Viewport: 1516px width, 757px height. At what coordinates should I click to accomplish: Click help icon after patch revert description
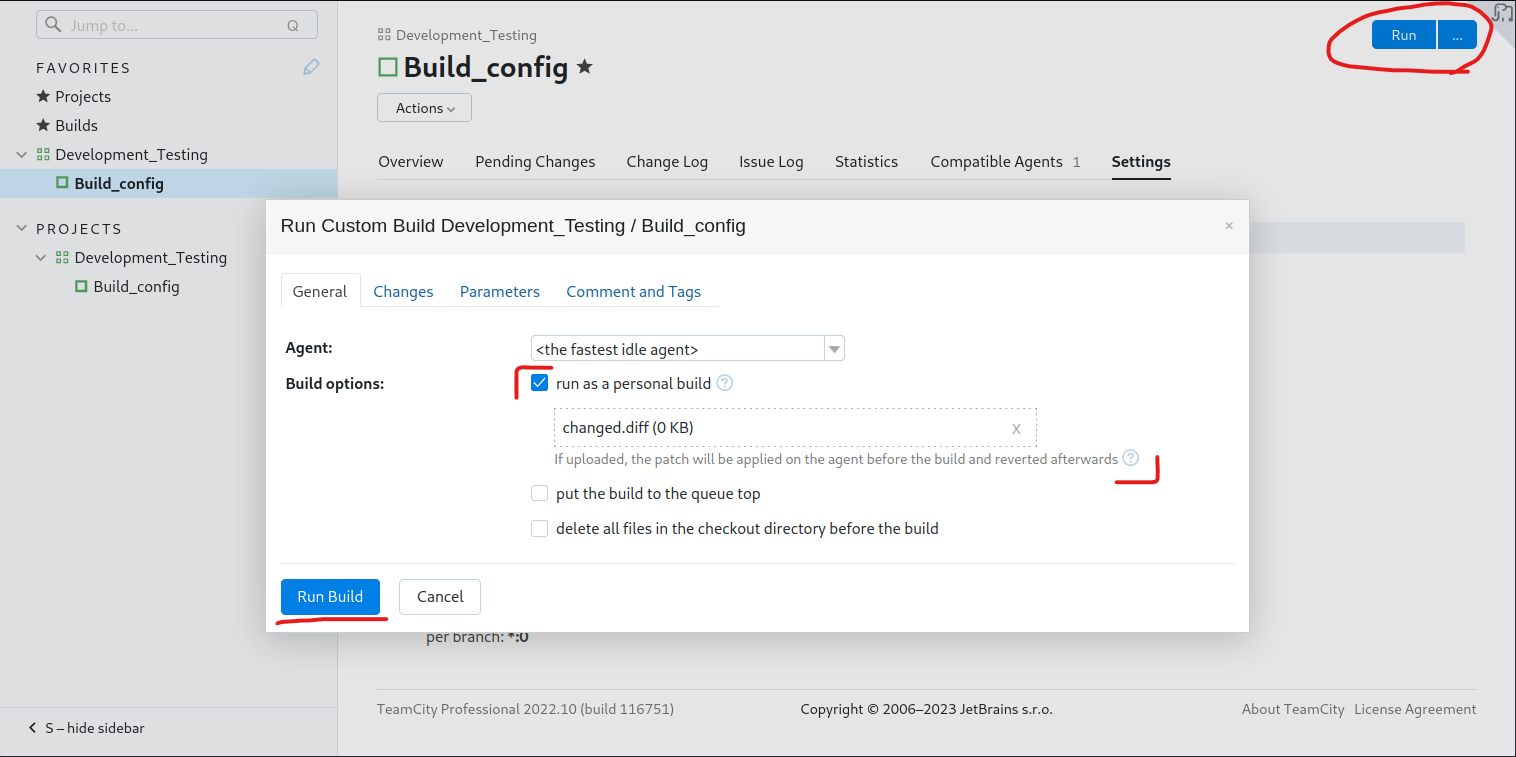[x=1131, y=457]
